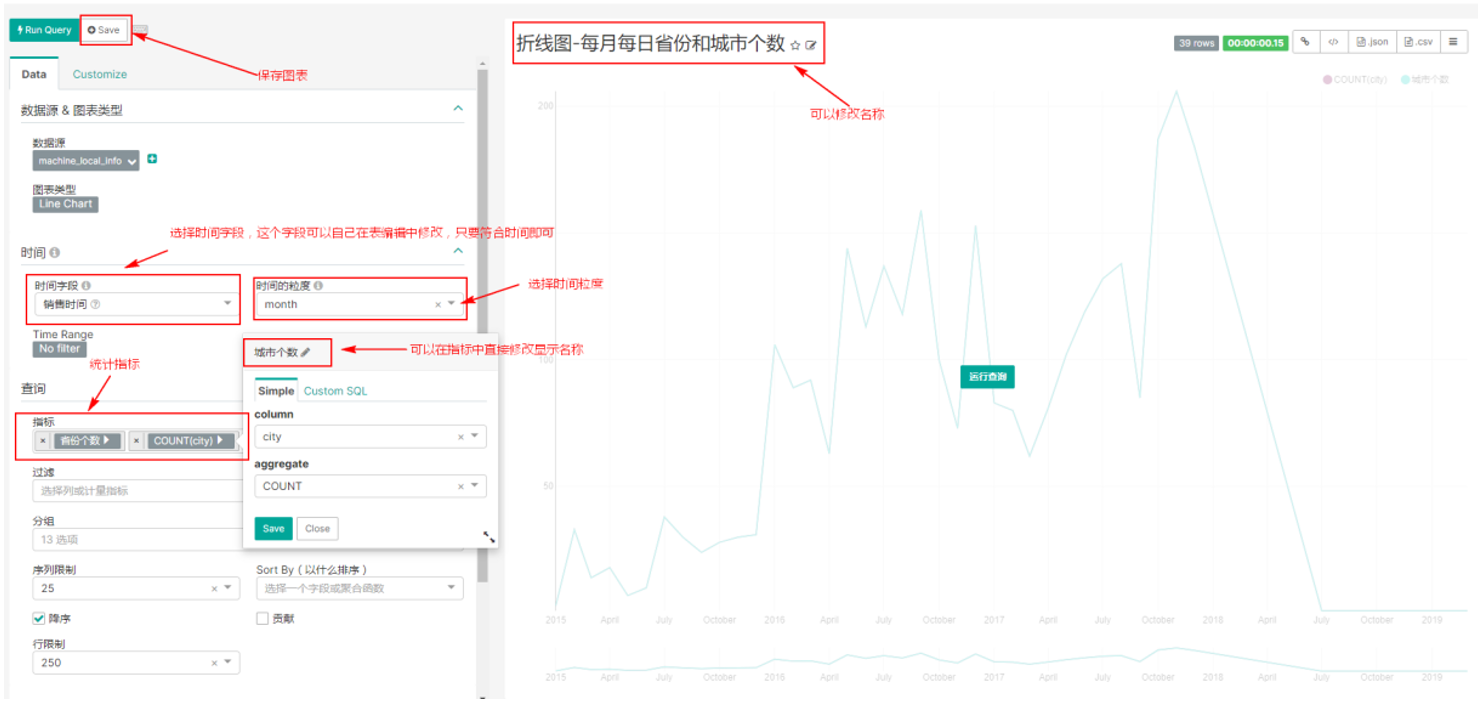Click the info icon beside 时间的粒度
Screen dimensions: 1478x703
318,286
